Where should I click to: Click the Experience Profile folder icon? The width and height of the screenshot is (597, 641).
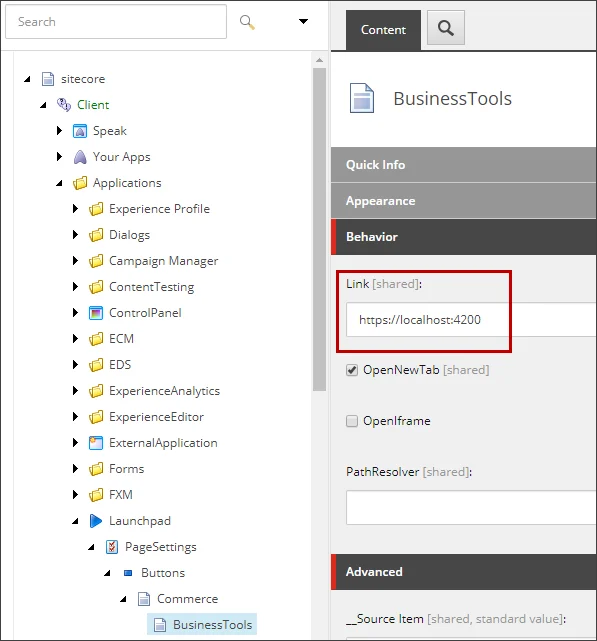(96, 209)
